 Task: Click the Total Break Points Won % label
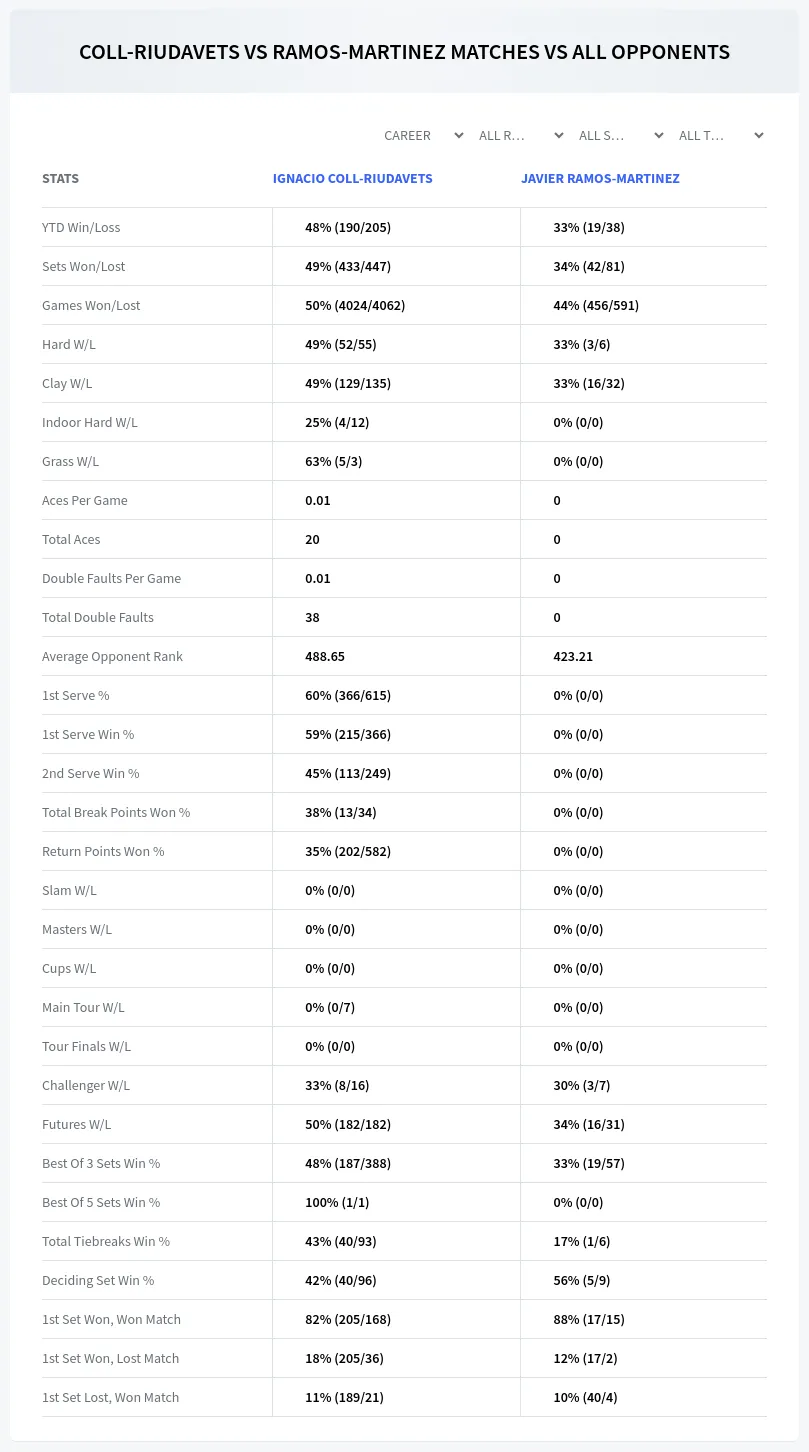click(x=116, y=812)
